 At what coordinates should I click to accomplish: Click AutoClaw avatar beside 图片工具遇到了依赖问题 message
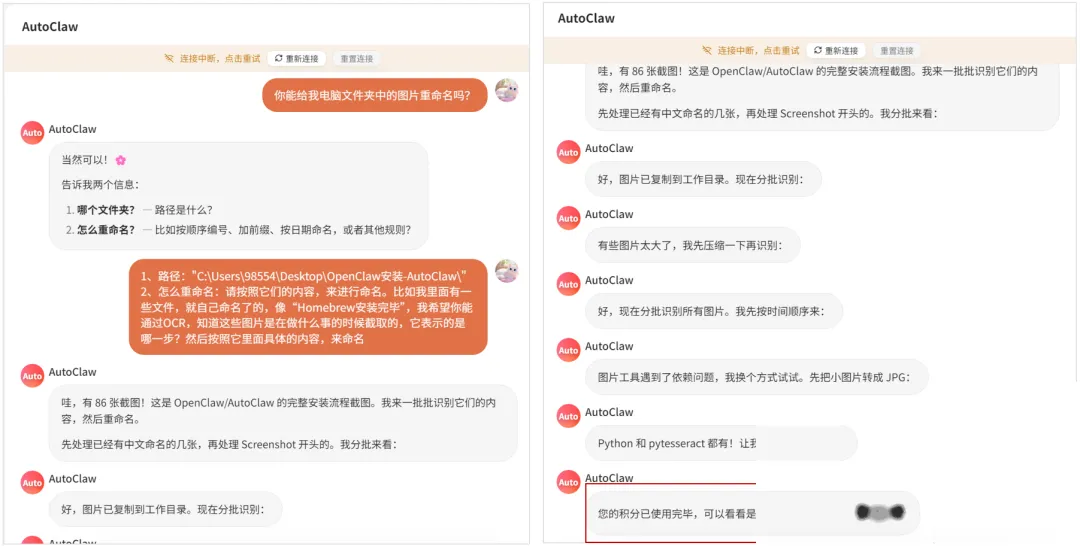568,350
